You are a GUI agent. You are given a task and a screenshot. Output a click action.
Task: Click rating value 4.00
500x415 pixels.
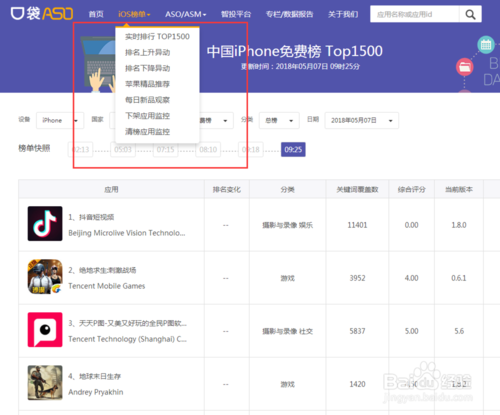411,278
